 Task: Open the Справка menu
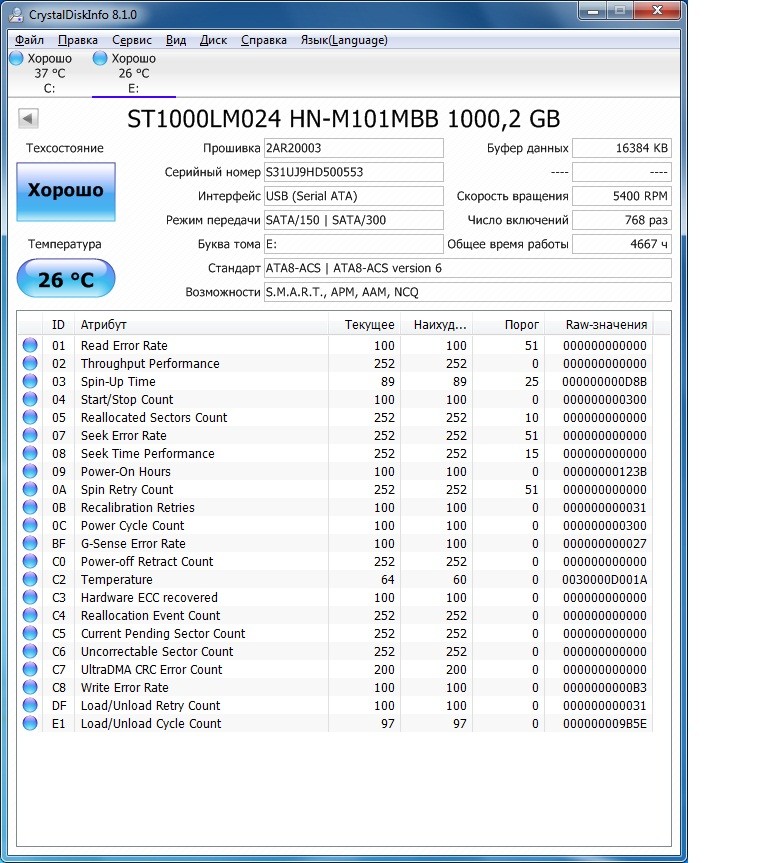[x=264, y=40]
